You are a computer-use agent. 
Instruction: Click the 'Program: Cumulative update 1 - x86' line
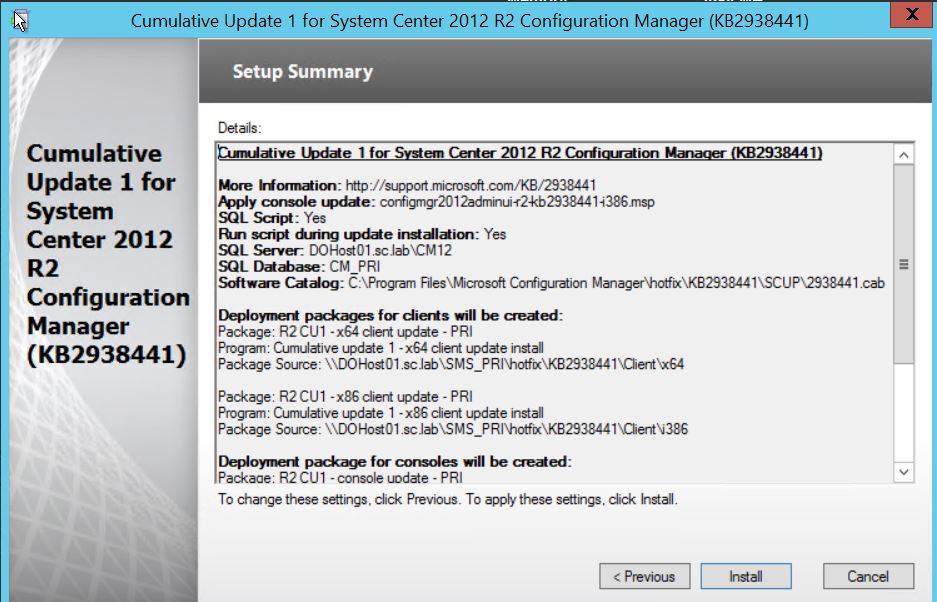point(381,413)
